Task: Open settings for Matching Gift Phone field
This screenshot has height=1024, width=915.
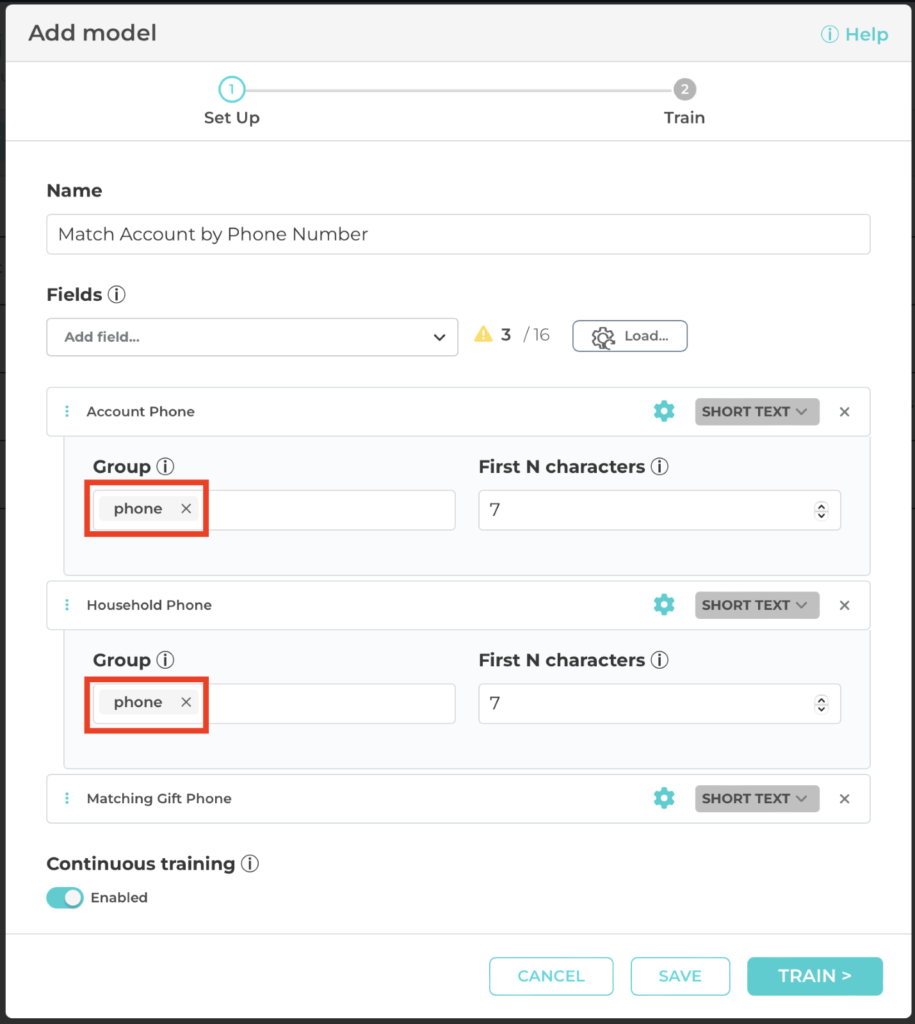Action: pyautogui.click(x=664, y=798)
